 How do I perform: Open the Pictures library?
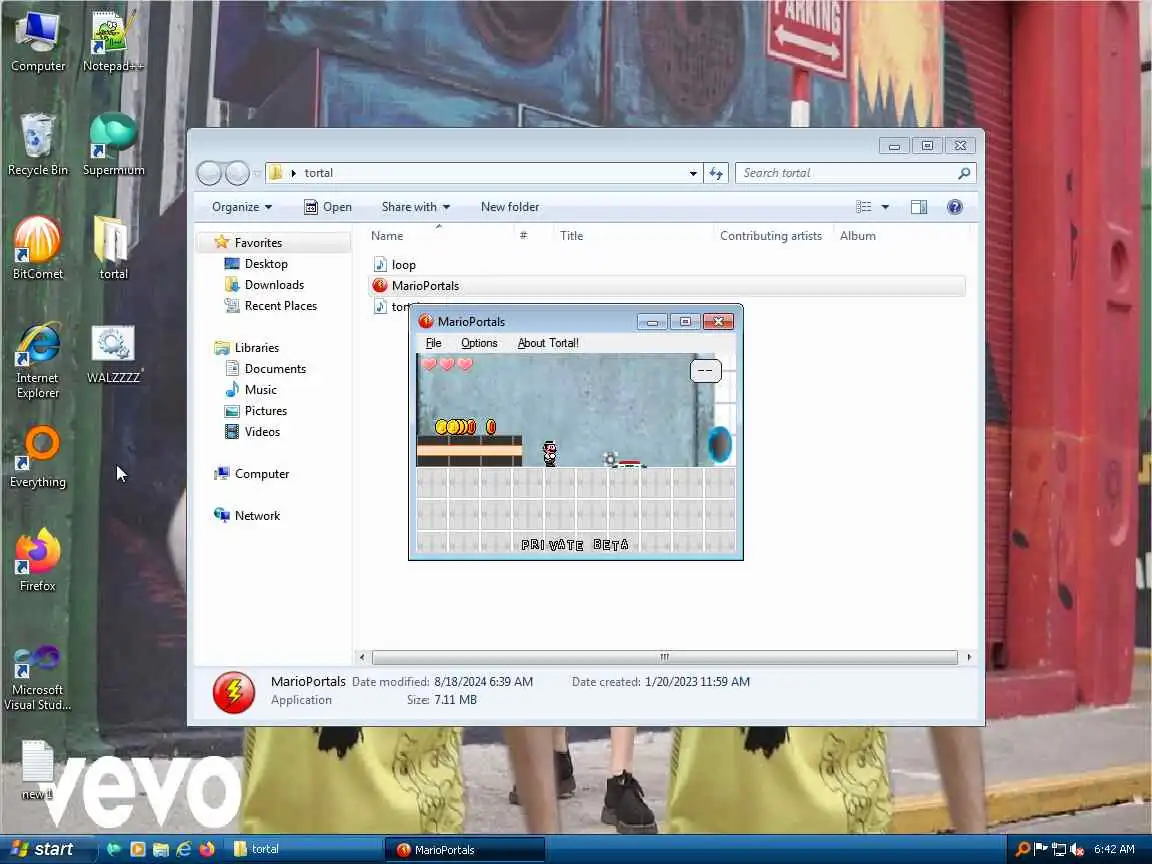[265, 411]
